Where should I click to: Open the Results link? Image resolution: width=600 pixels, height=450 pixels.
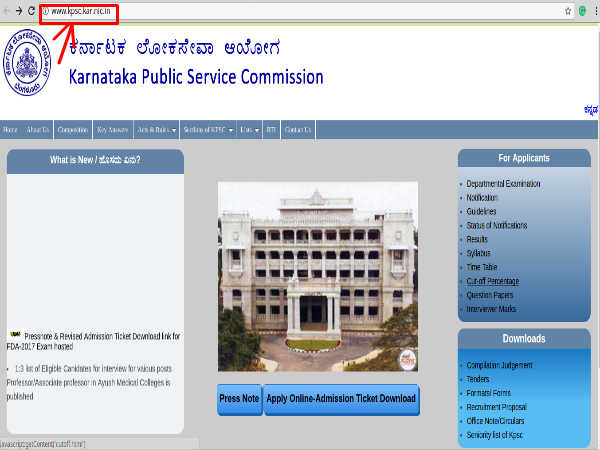point(477,239)
